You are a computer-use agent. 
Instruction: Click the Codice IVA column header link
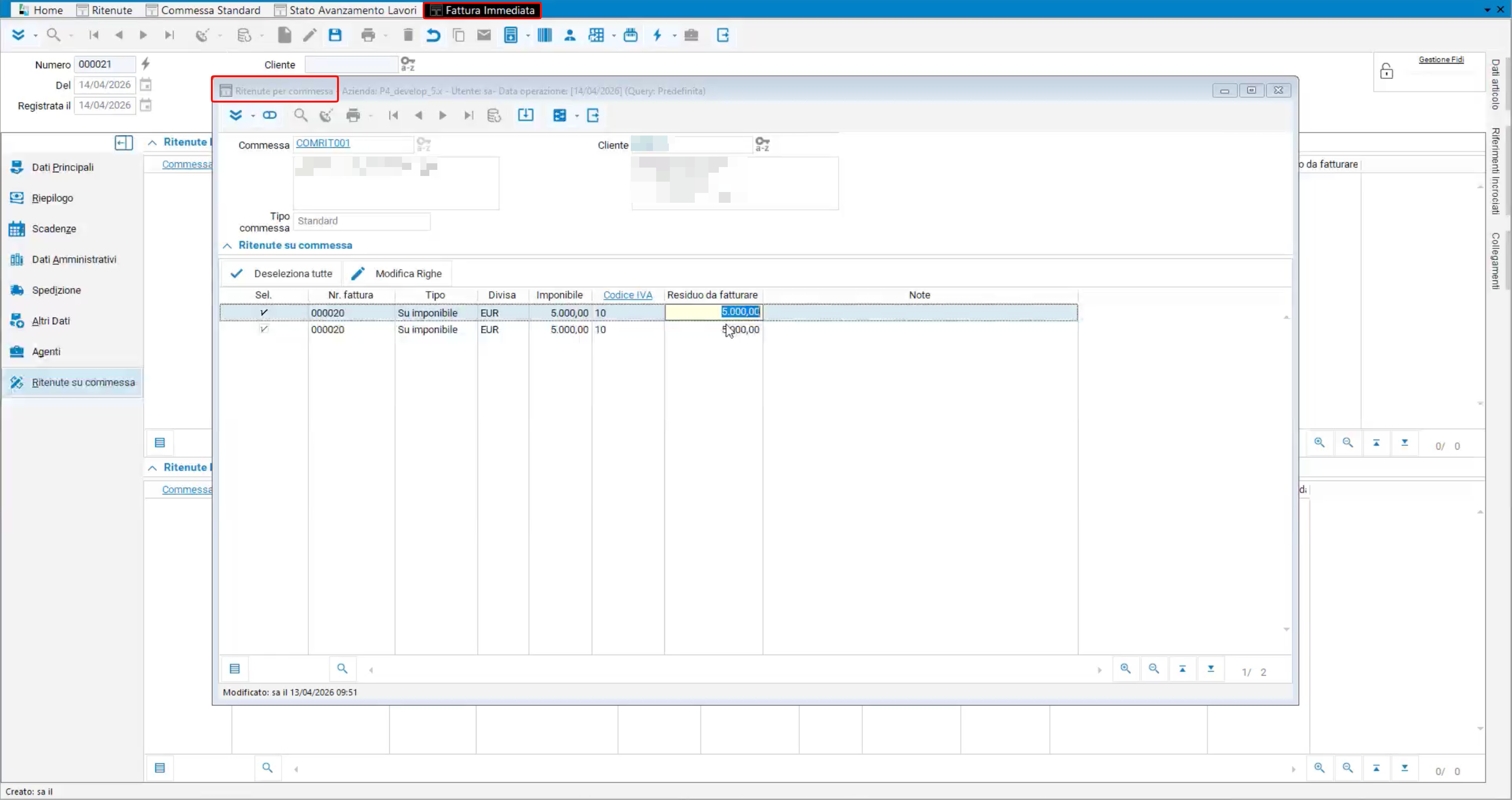coord(627,295)
